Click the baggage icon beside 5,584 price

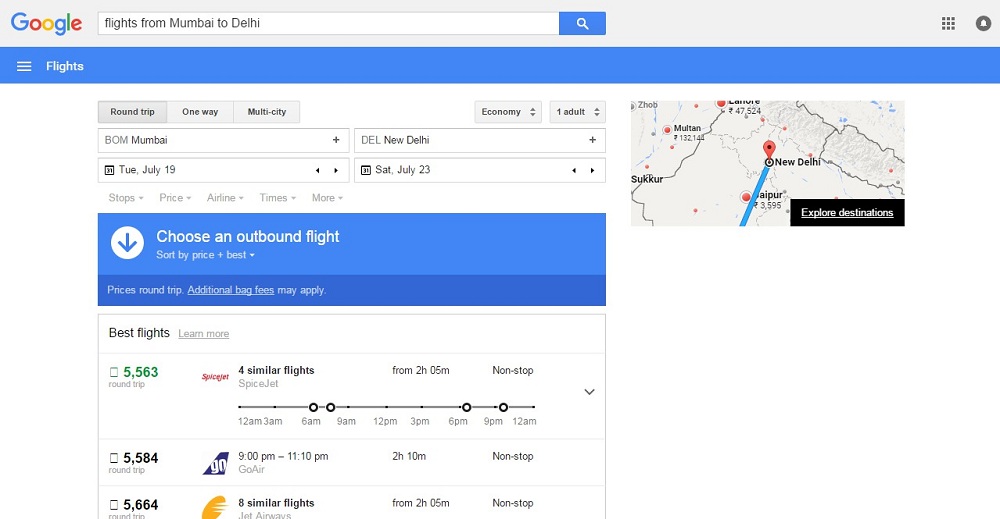(114, 458)
